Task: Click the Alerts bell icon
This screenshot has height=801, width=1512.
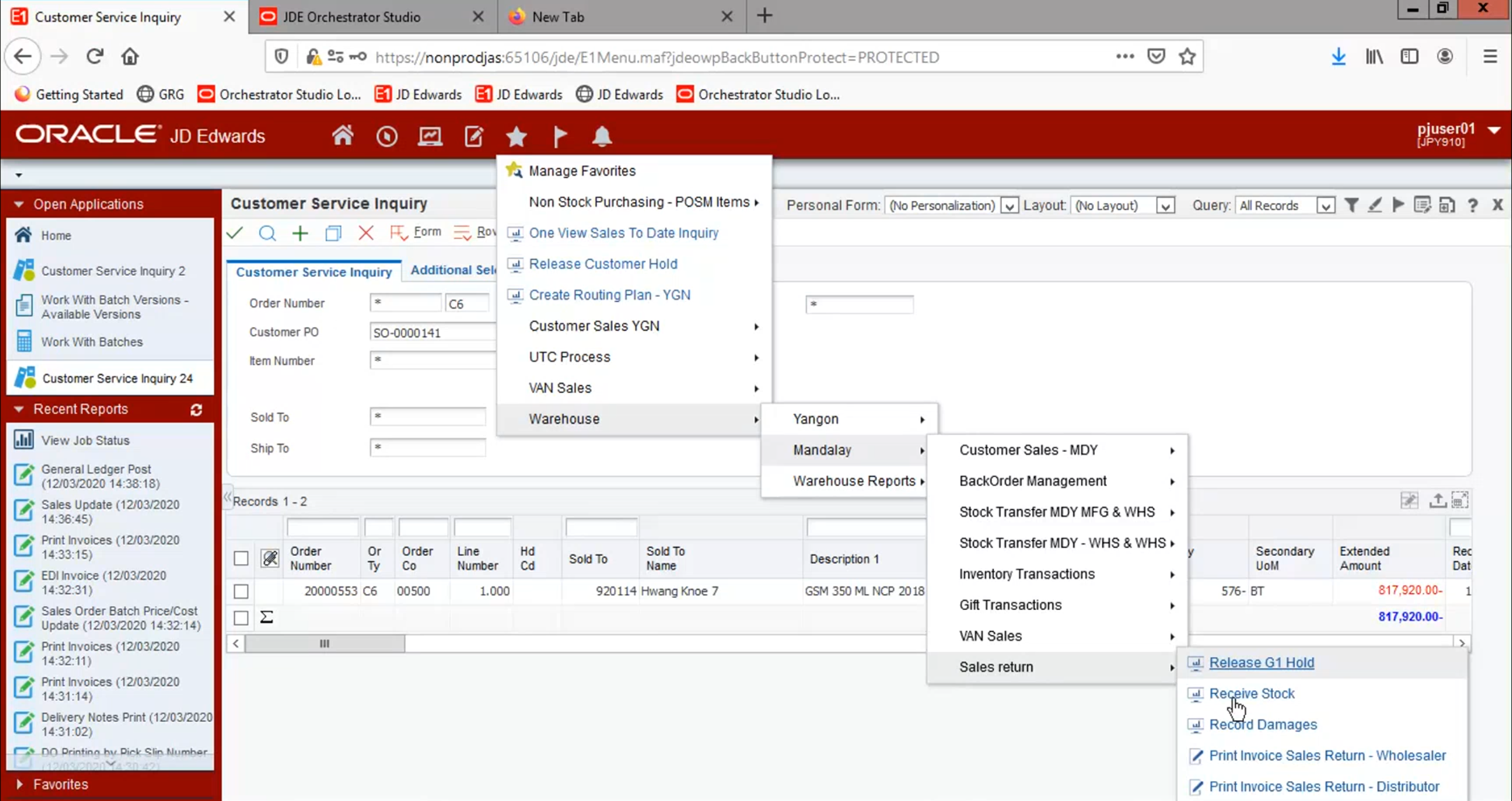Action: pyautogui.click(x=601, y=136)
